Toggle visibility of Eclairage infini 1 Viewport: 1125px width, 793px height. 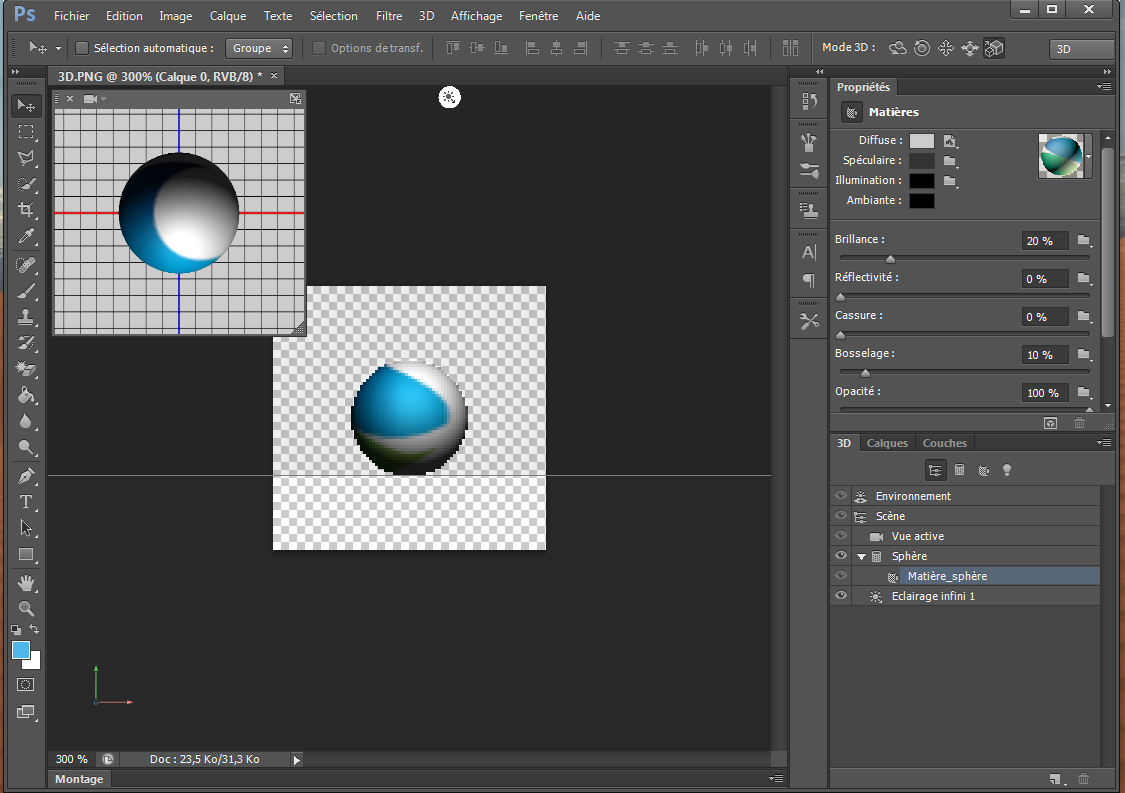841,596
